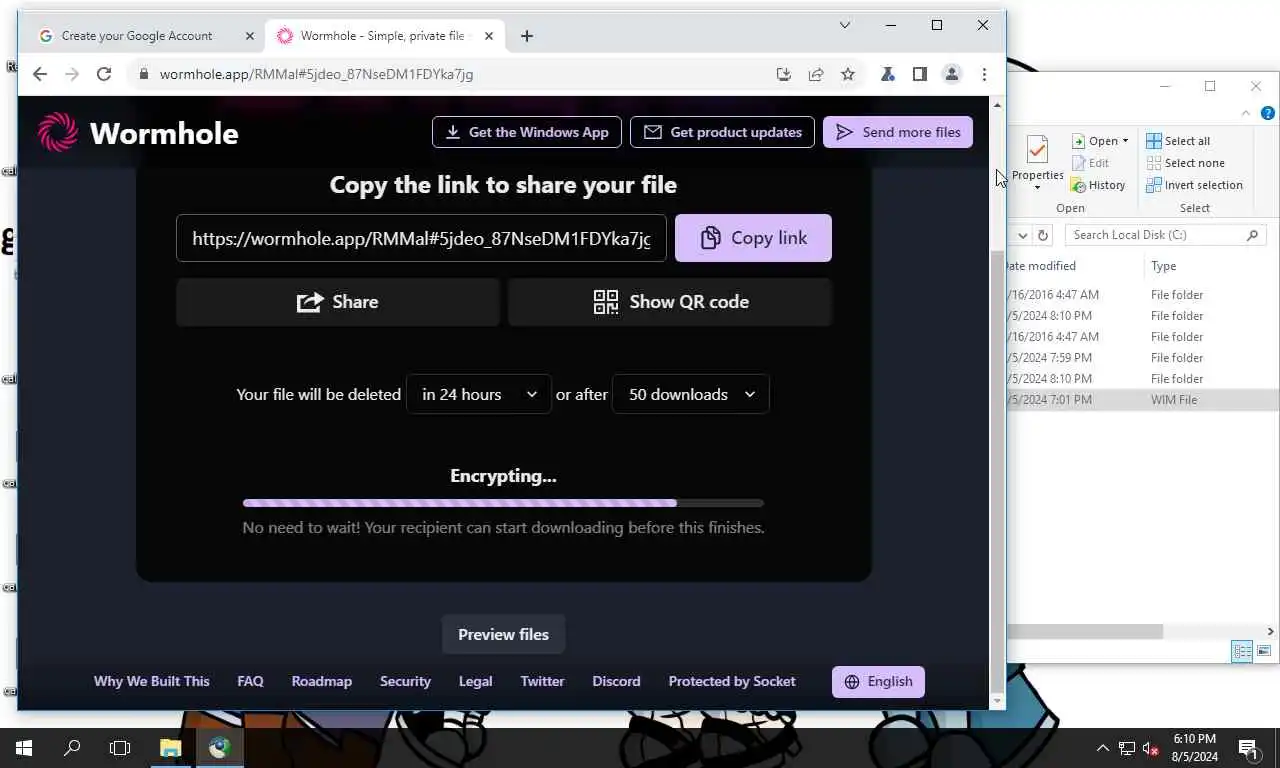
Task: Click Preview files button
Action: tap(503, 634)
